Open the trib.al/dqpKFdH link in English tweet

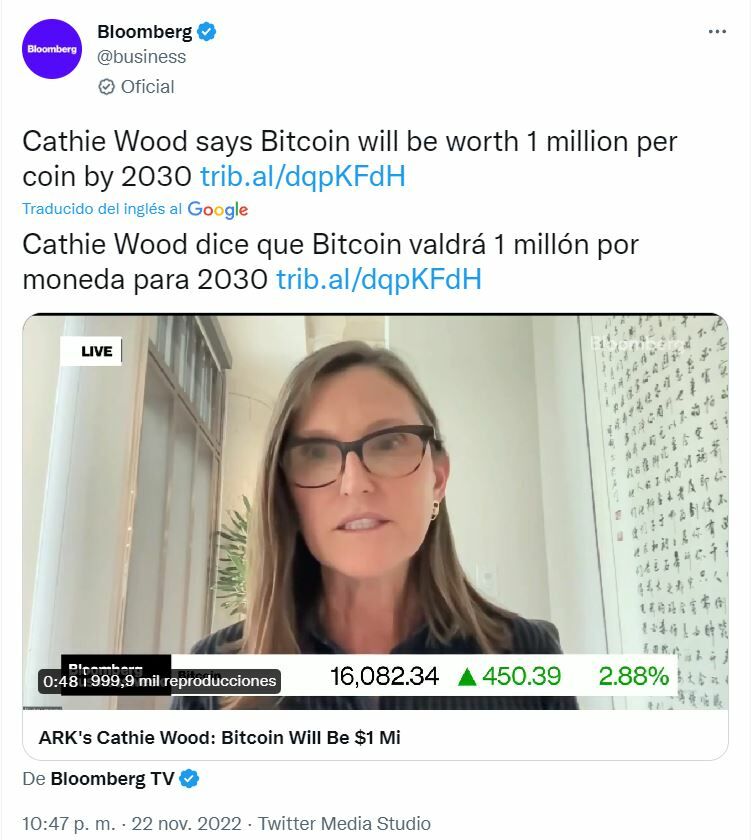[x=303, y=176]
